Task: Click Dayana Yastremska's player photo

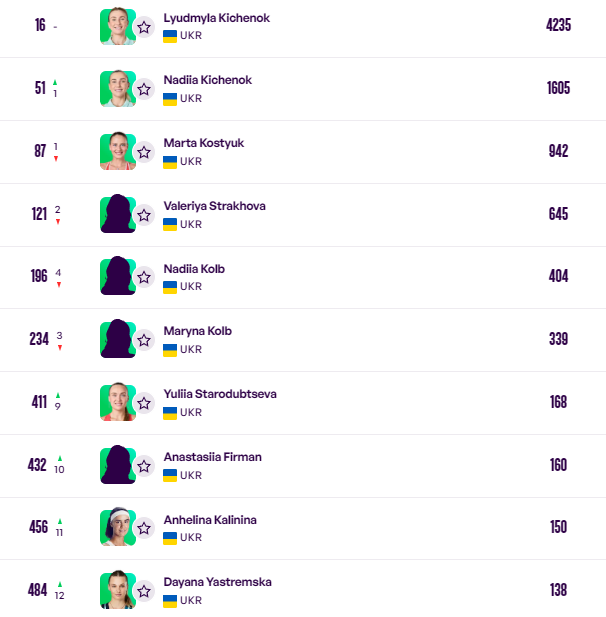Action: 117,590
